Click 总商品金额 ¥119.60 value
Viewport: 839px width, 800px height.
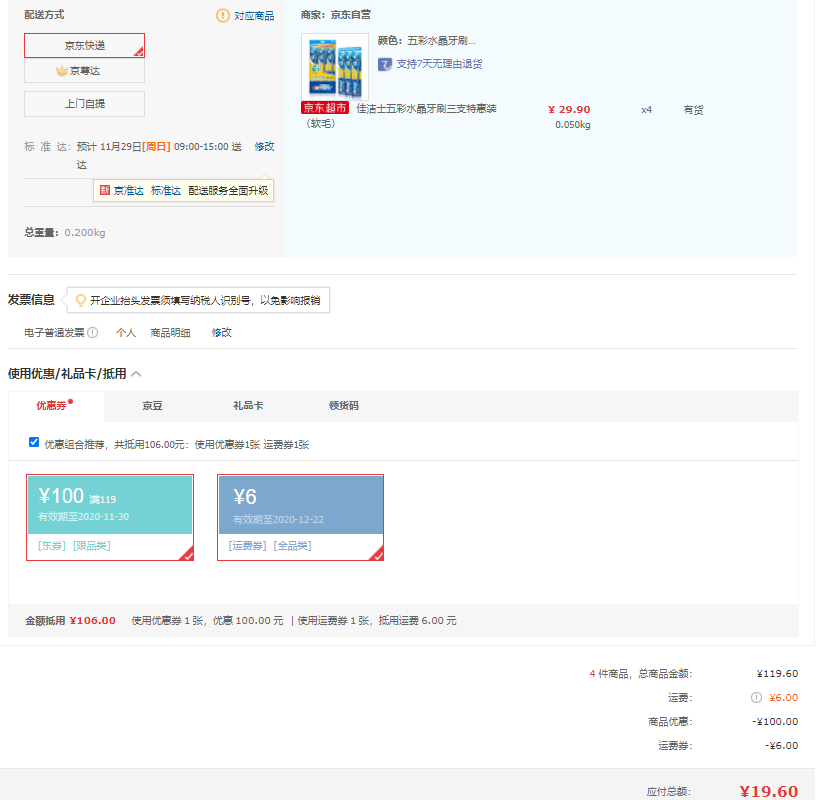tap(777, 674)
